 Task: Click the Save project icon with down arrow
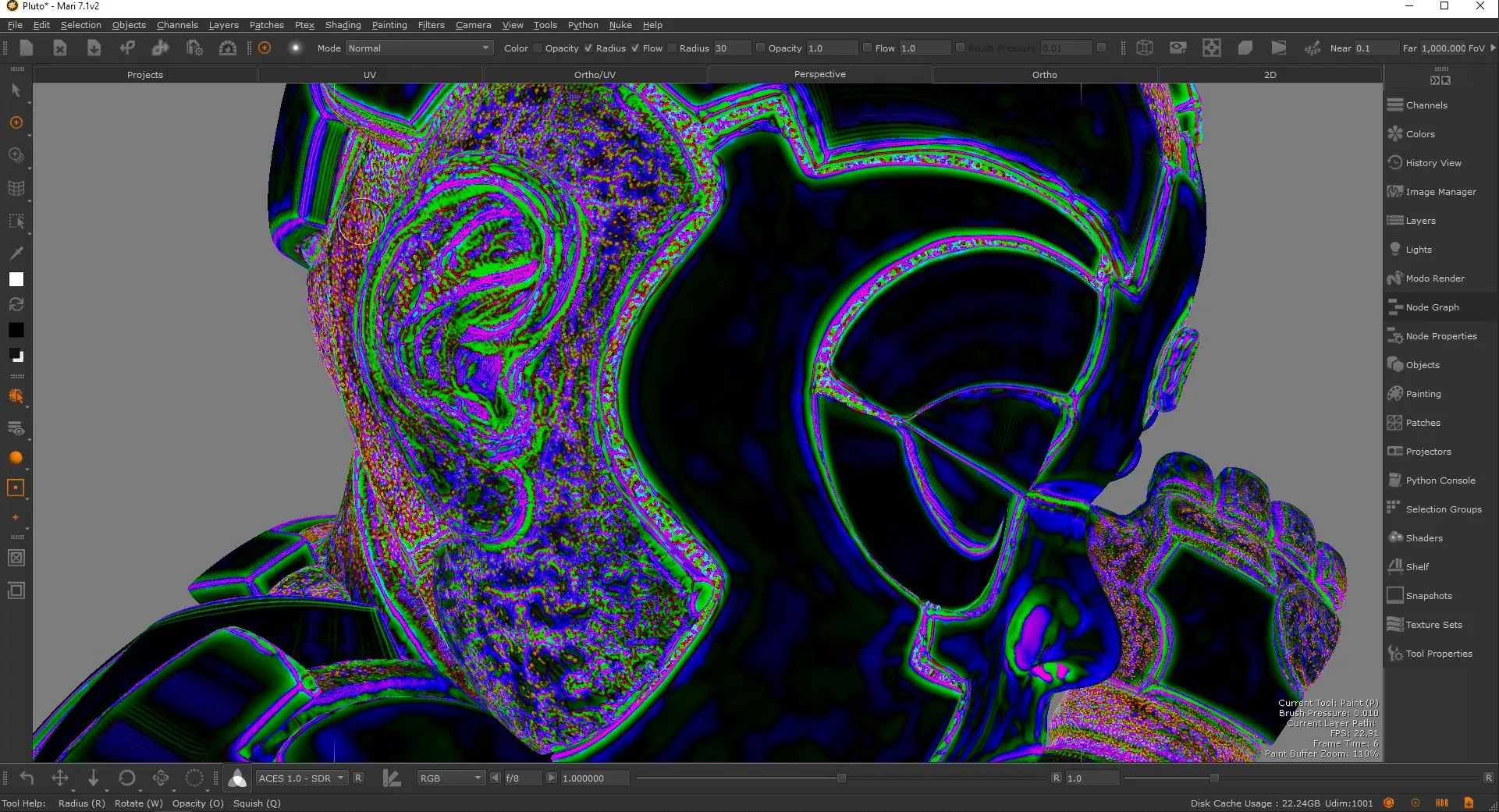[x=94, y=48]
